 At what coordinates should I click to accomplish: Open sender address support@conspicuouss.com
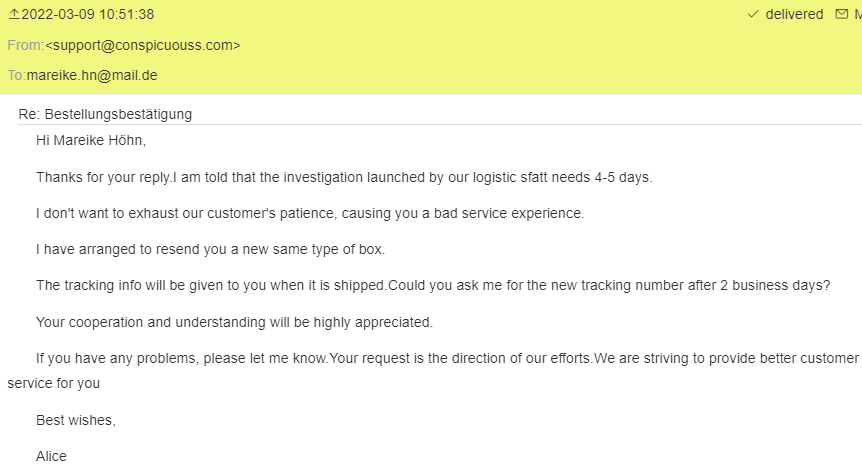(143, 45)
